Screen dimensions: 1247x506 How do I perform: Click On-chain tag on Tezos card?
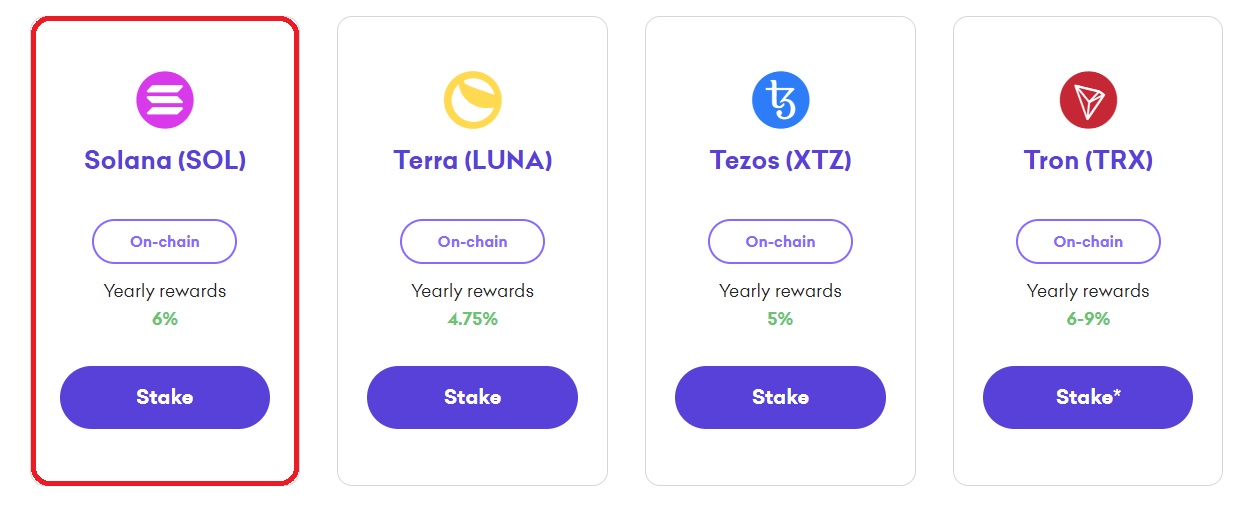pyautogui.click(x=780, y=241)
